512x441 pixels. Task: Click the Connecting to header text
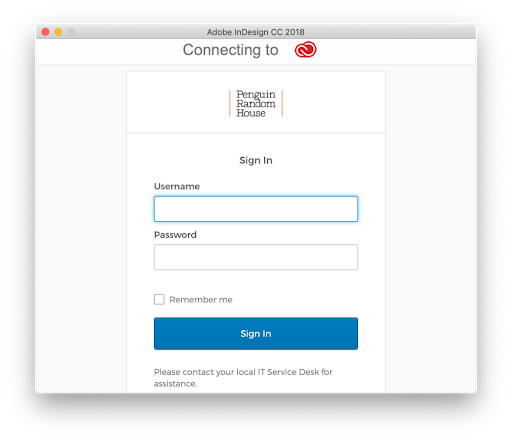tap(230, 50)
